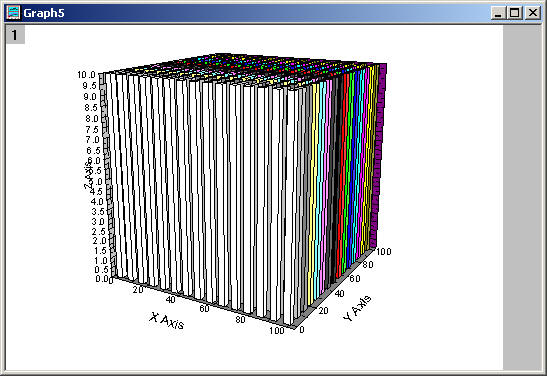Close the Graph5 window
The width and height of the screenshot is (547, 376).
[x=533, y=13]
